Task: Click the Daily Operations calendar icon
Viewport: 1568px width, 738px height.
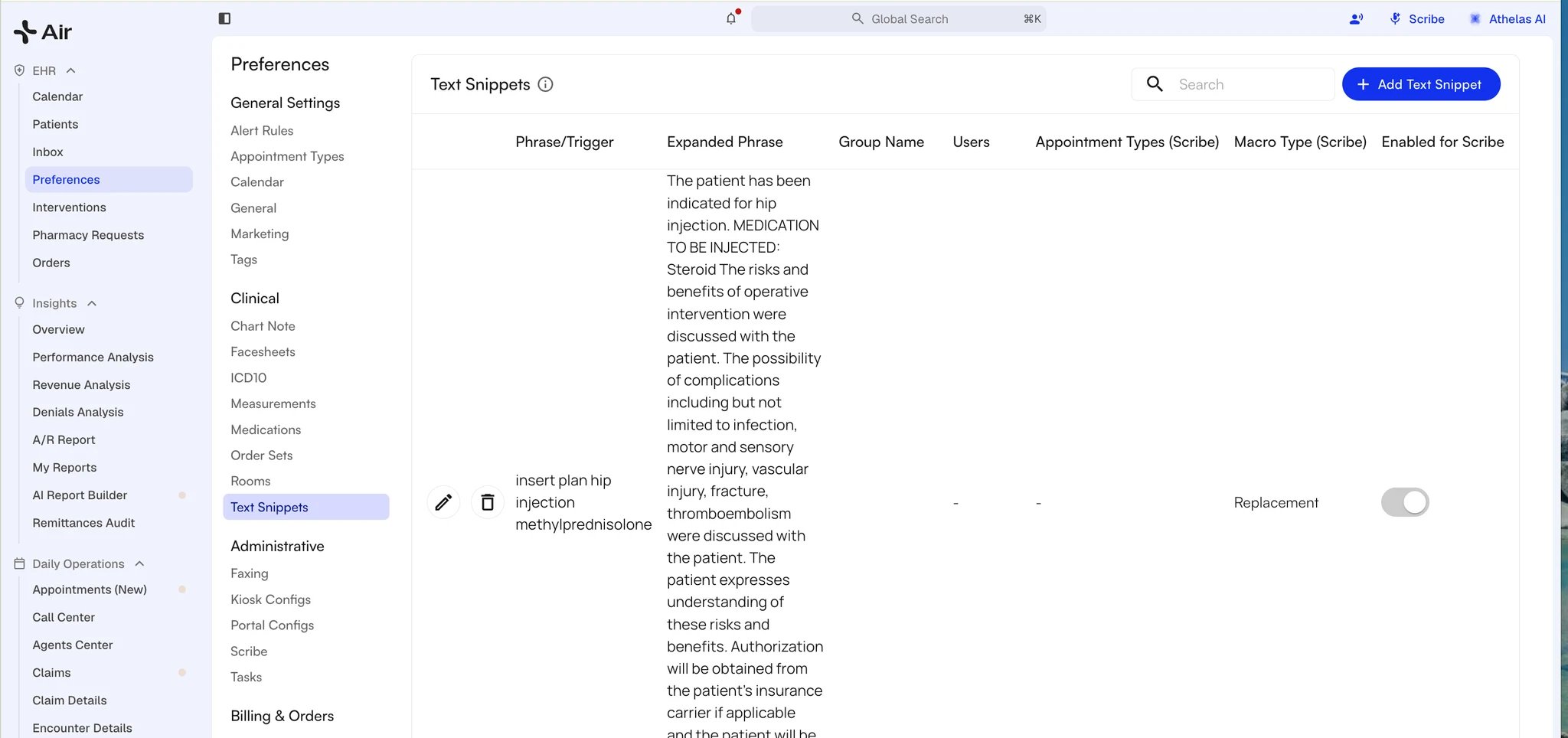Action: [19, 563]
